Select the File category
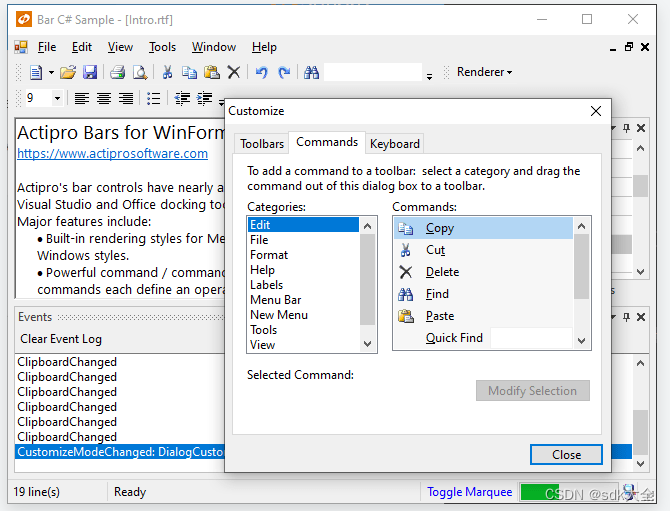 coord(303,240)
